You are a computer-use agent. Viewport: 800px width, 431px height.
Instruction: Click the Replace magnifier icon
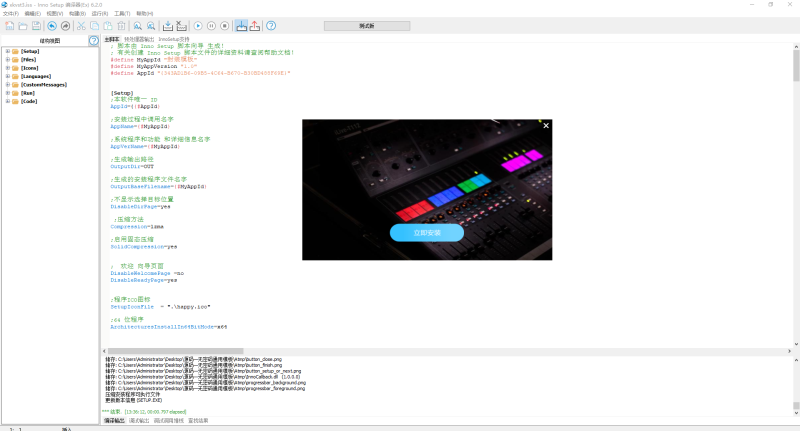(151, 26)
